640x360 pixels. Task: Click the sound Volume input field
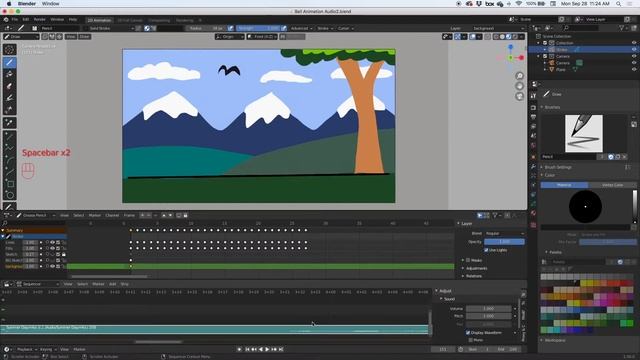click(x=488, y=309)
